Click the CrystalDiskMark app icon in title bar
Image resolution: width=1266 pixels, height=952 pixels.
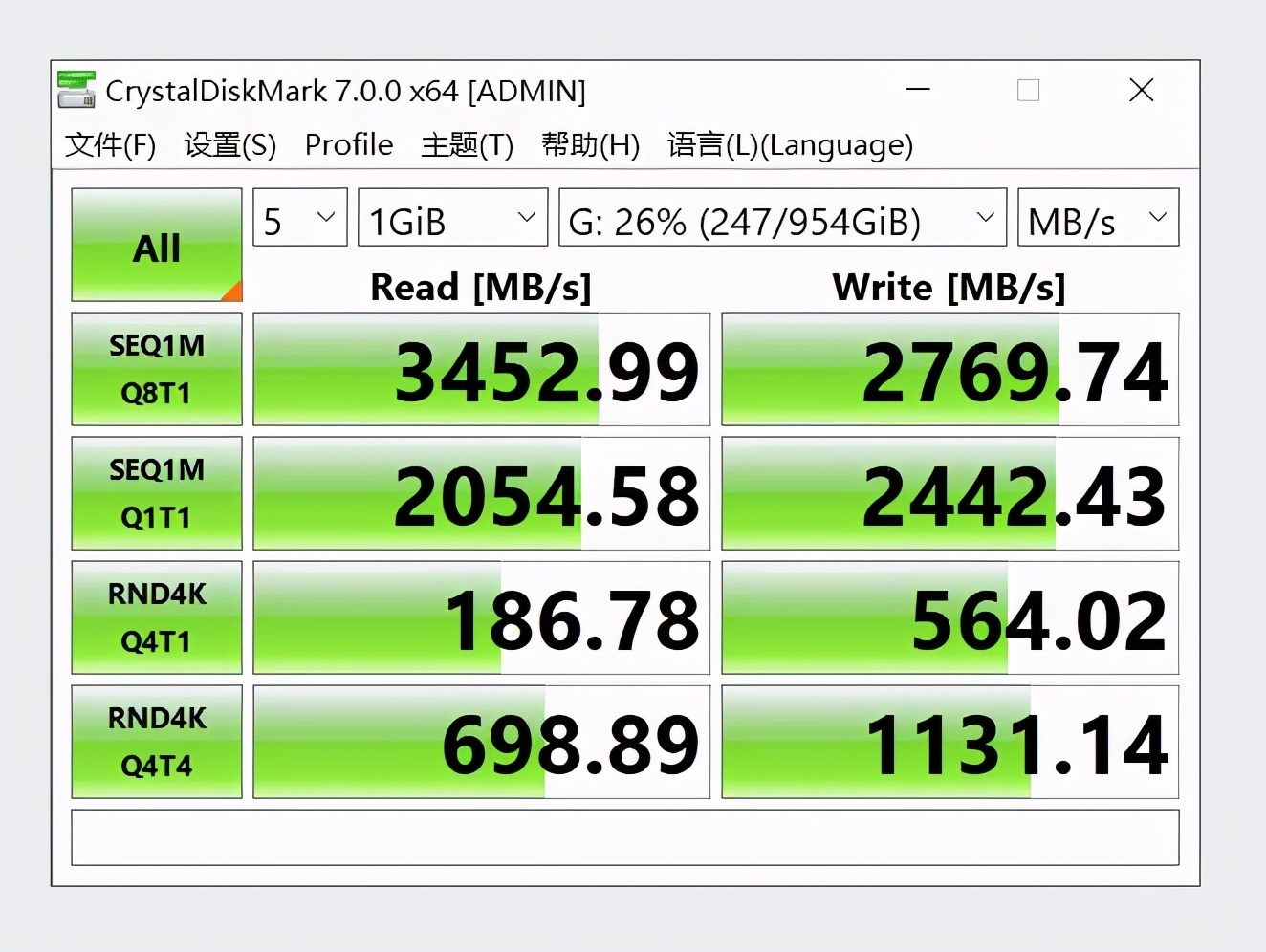pyautogui.click(x=76, y=90)
